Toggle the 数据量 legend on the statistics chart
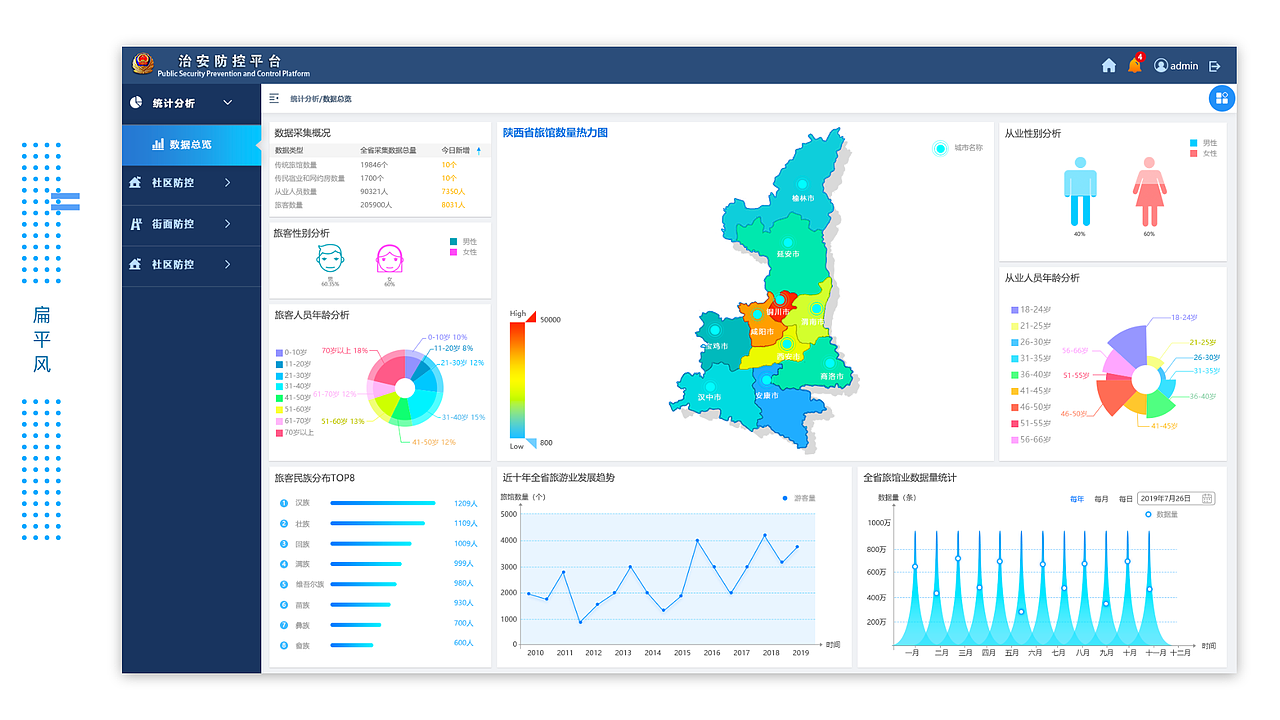This screenshot has height=720, width=1280. click(1161, 514)
